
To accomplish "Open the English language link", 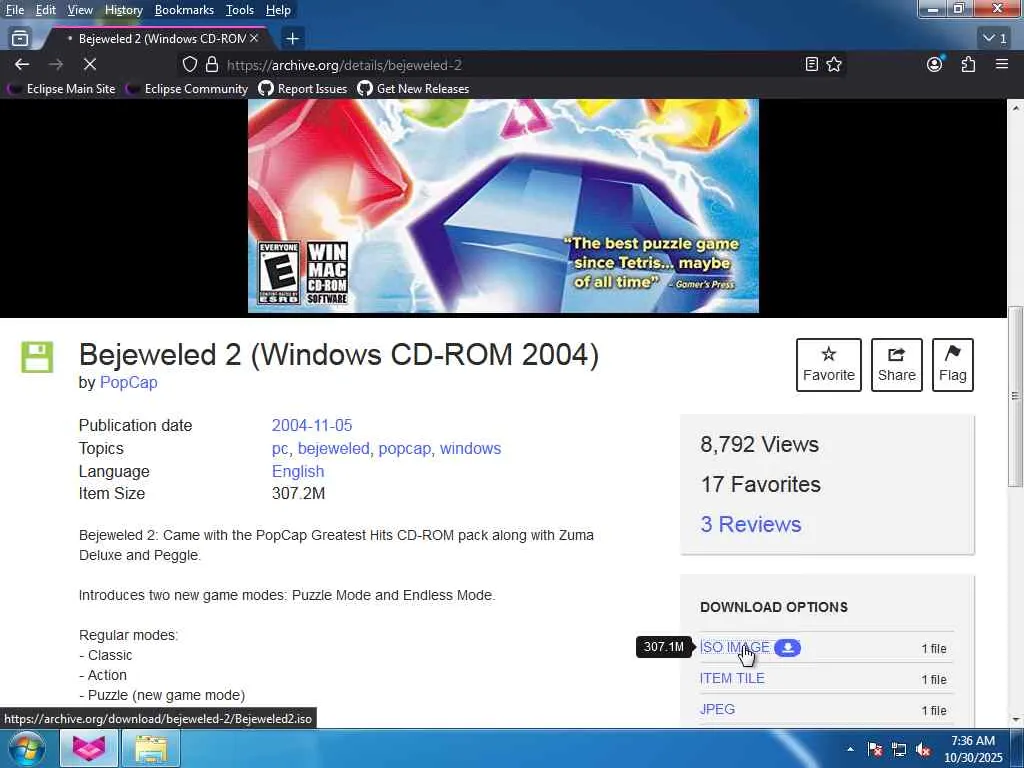I will (298, 472).
